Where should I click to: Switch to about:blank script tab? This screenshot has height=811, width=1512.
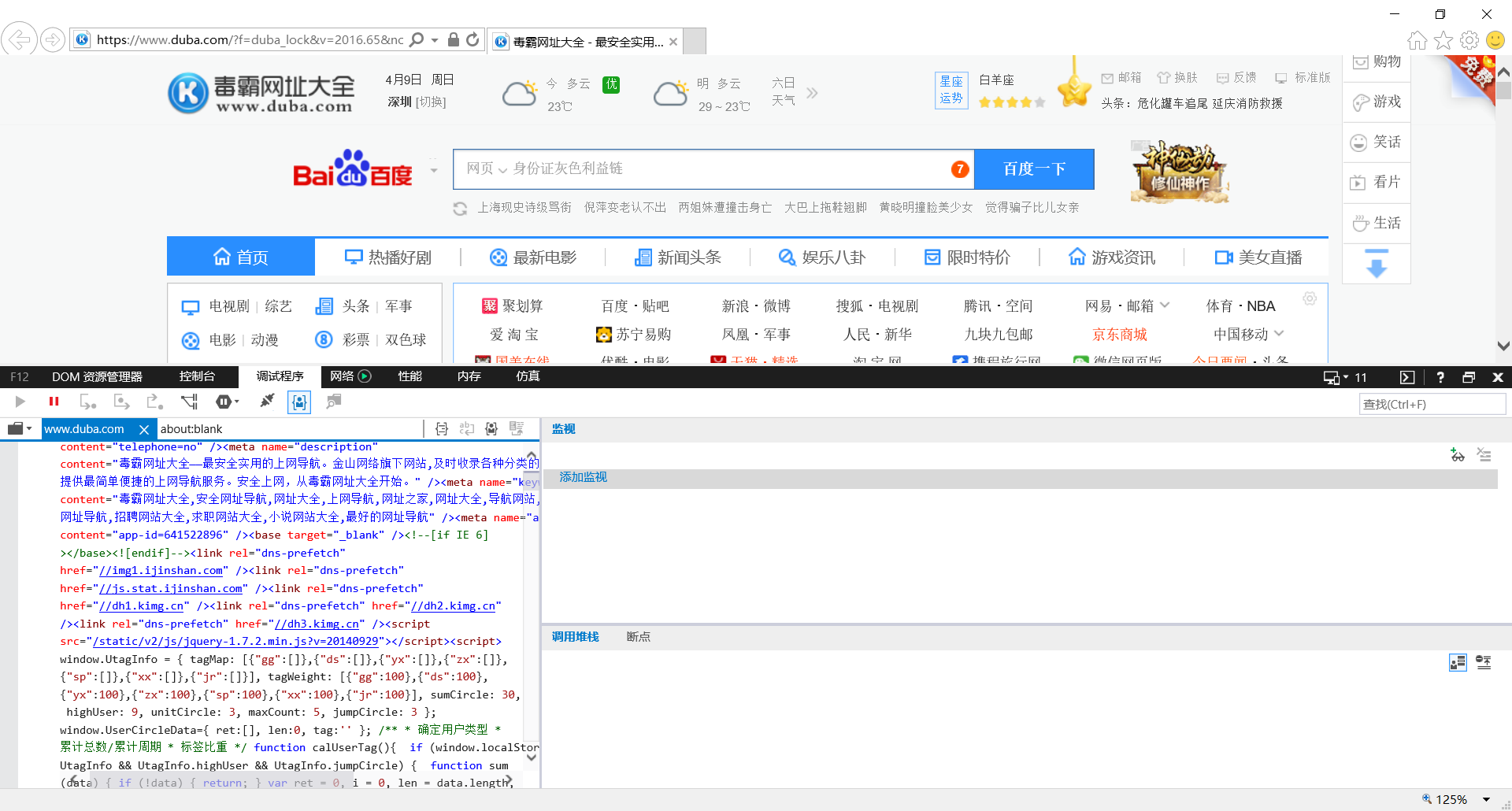(191, 429)
